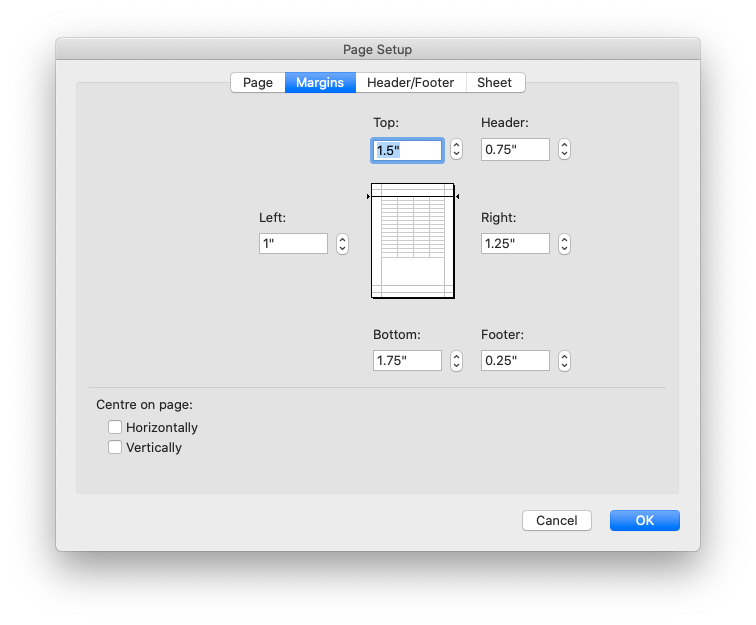This screenshot has width=756, height=625.
Task: Confirm settings with the OK button
Action: click(644, 520)
